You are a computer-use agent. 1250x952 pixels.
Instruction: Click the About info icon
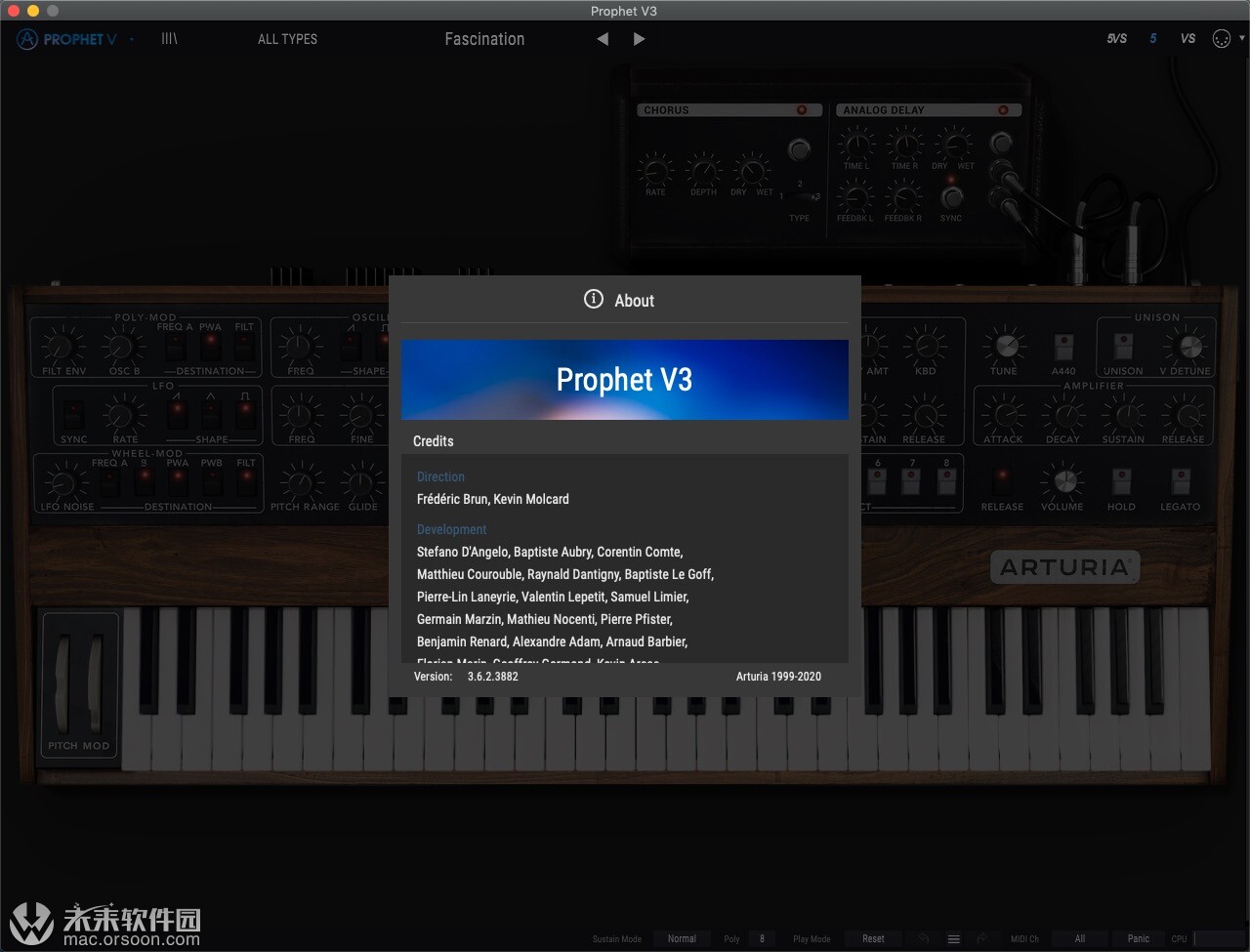593,300
